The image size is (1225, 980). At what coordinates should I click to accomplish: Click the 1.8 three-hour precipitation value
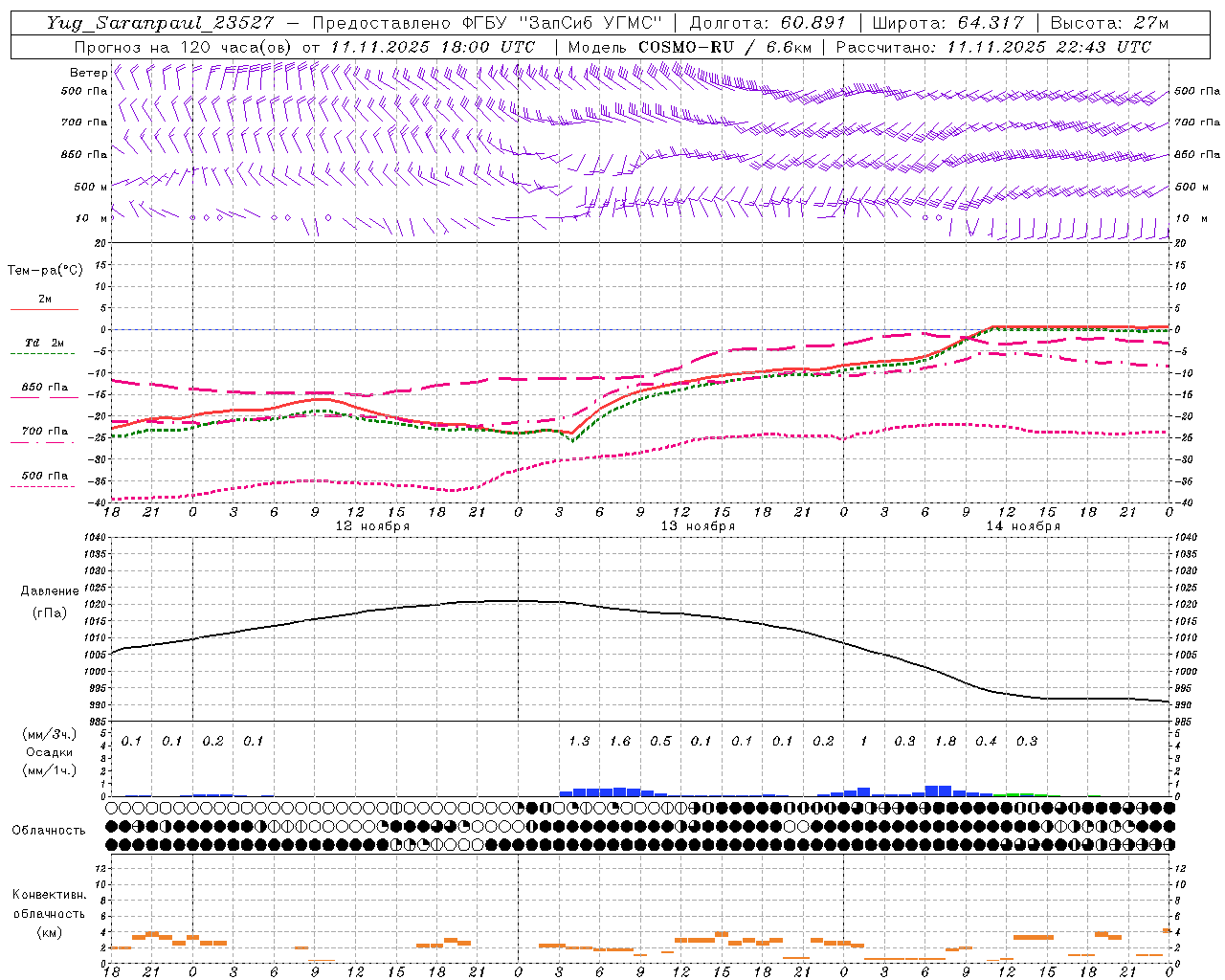[946, 741]
